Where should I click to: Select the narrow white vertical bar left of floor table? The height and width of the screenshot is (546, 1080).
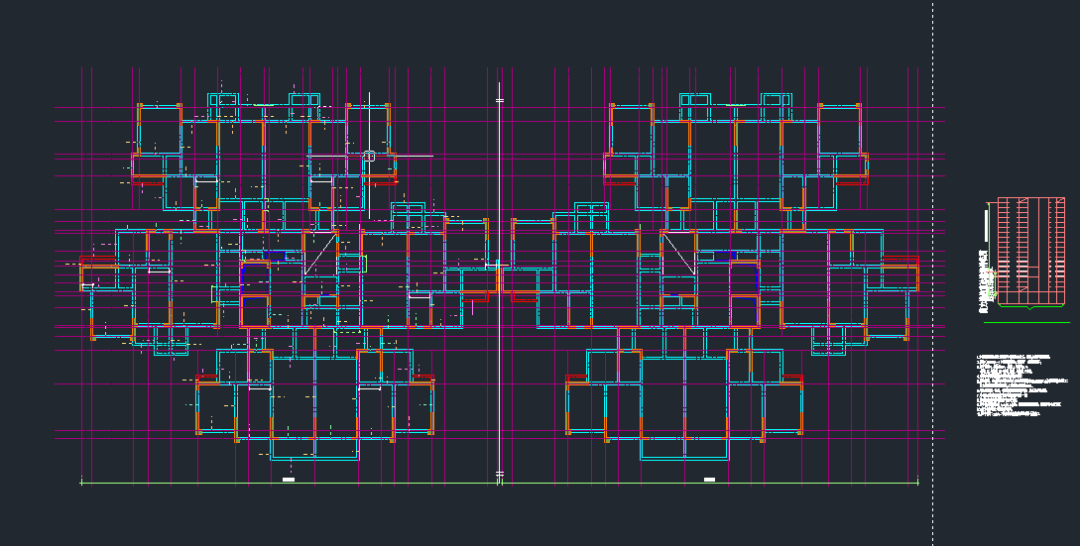click(986, 227)
